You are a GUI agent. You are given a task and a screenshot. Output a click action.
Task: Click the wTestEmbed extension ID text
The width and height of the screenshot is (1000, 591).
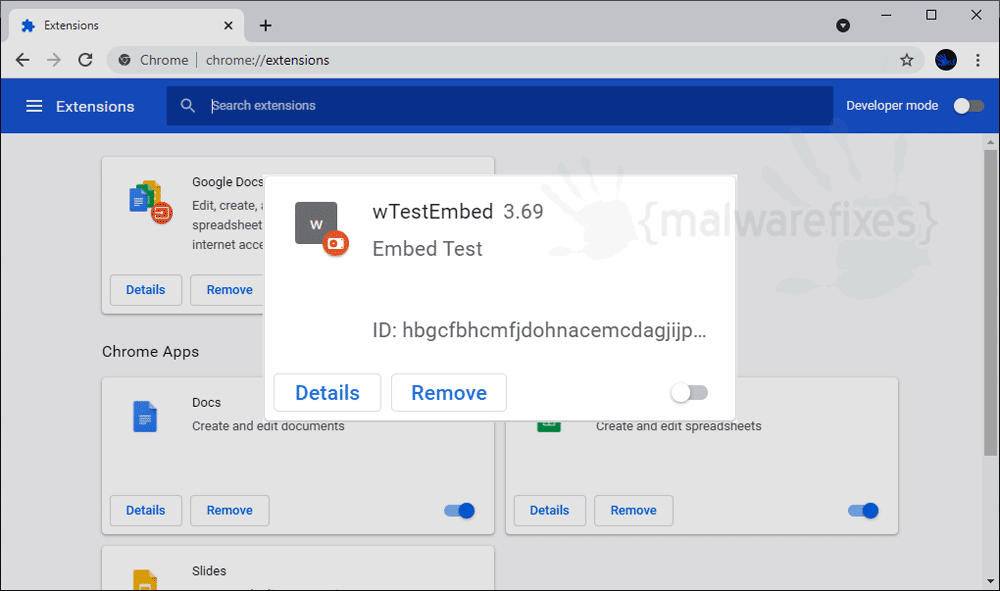[x=539, y=330]
